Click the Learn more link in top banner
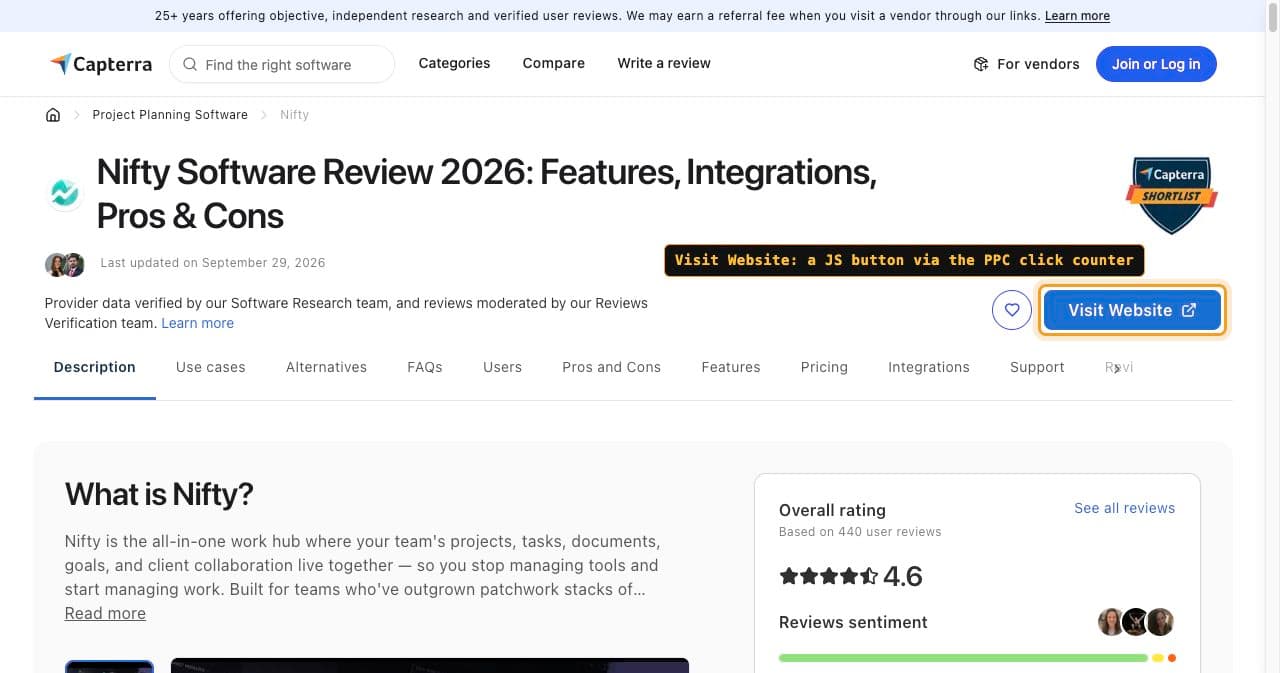 coord(1077,16)
